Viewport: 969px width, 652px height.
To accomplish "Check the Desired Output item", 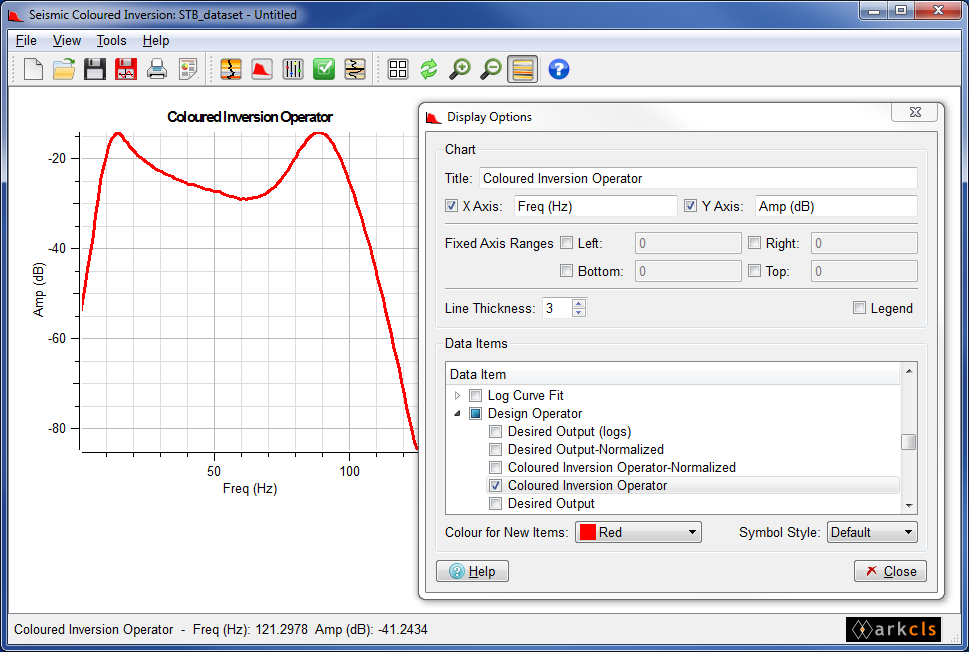I will click(x=496, y=503).
